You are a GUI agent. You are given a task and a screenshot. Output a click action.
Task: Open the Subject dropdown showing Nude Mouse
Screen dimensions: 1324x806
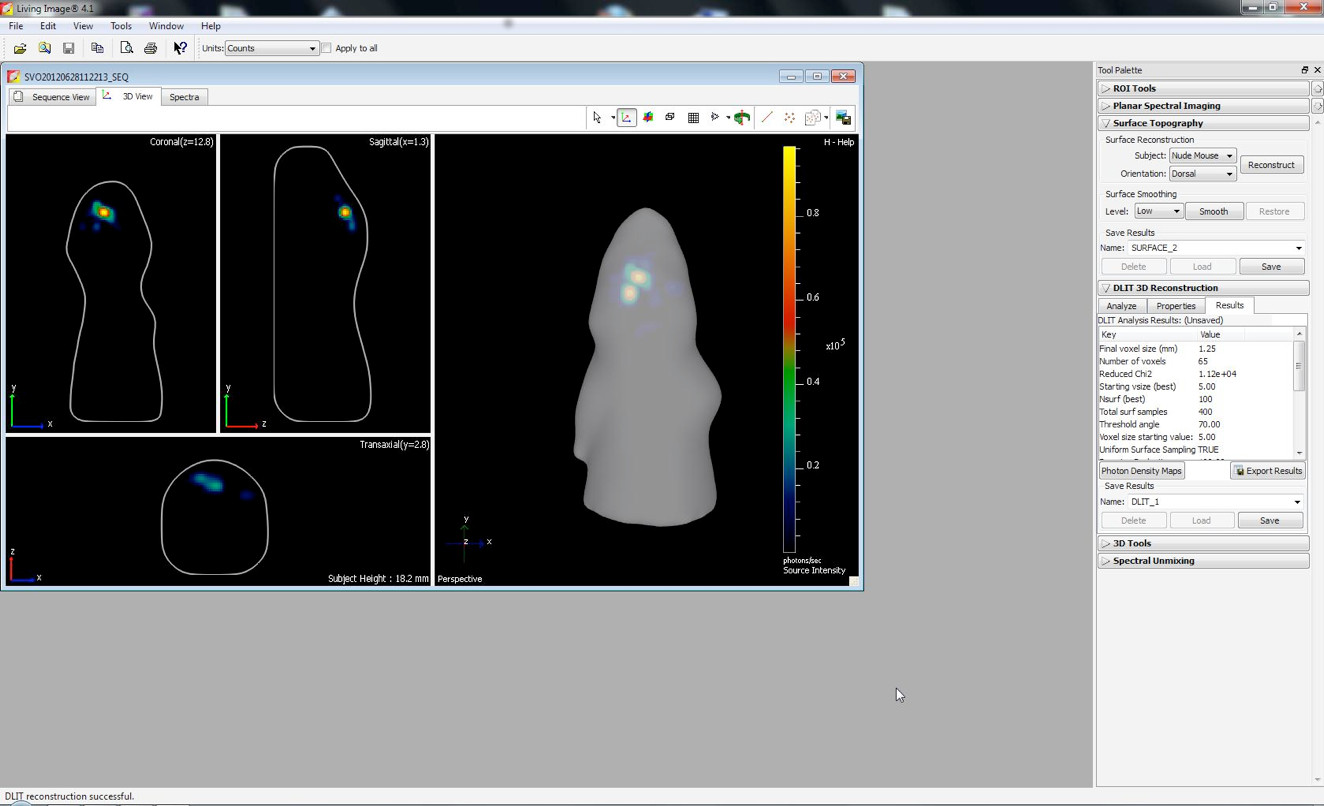pyautogui.click(x=1202, y=156)
